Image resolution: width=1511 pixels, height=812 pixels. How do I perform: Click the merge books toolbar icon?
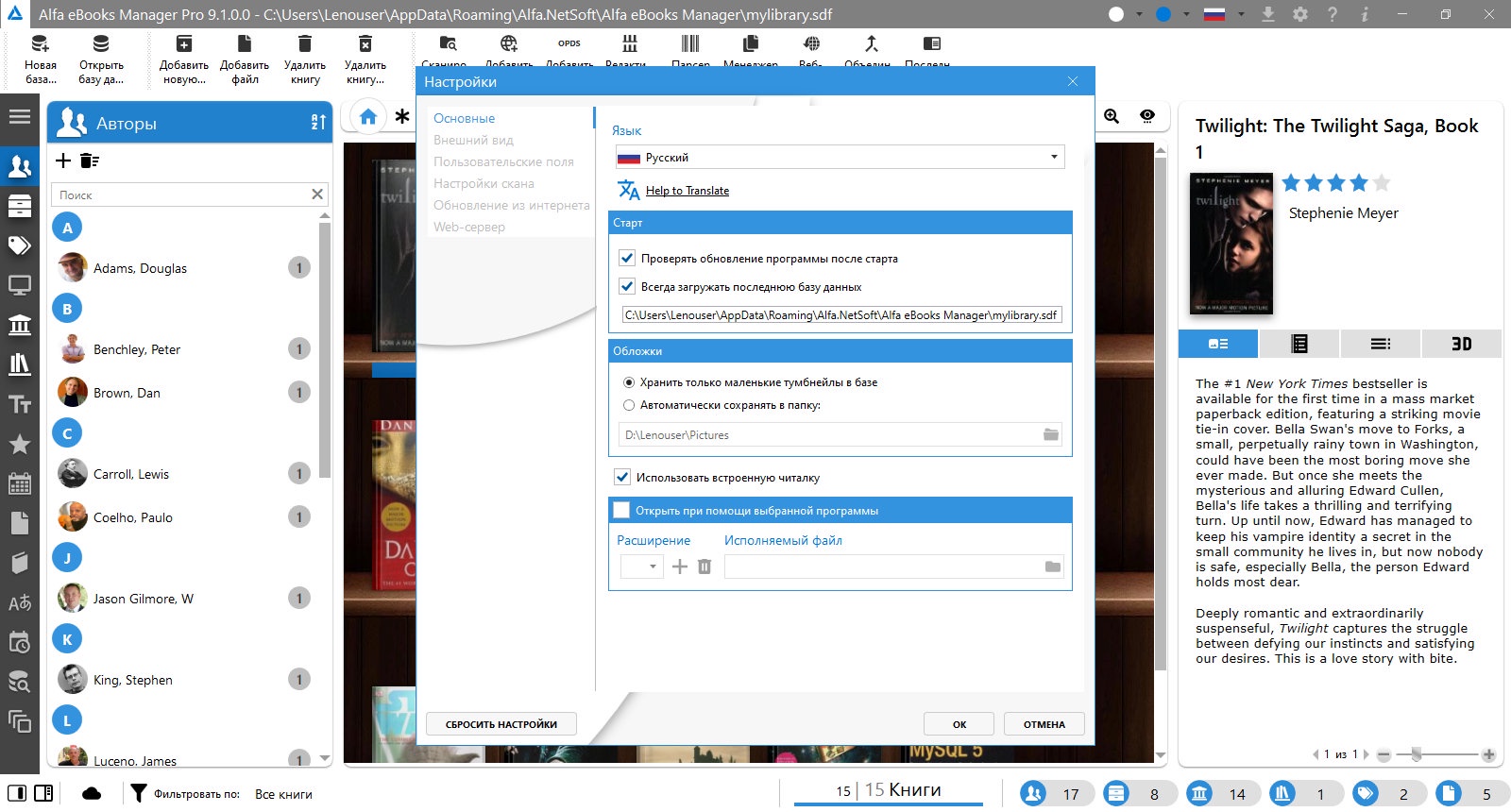point(871,43)
